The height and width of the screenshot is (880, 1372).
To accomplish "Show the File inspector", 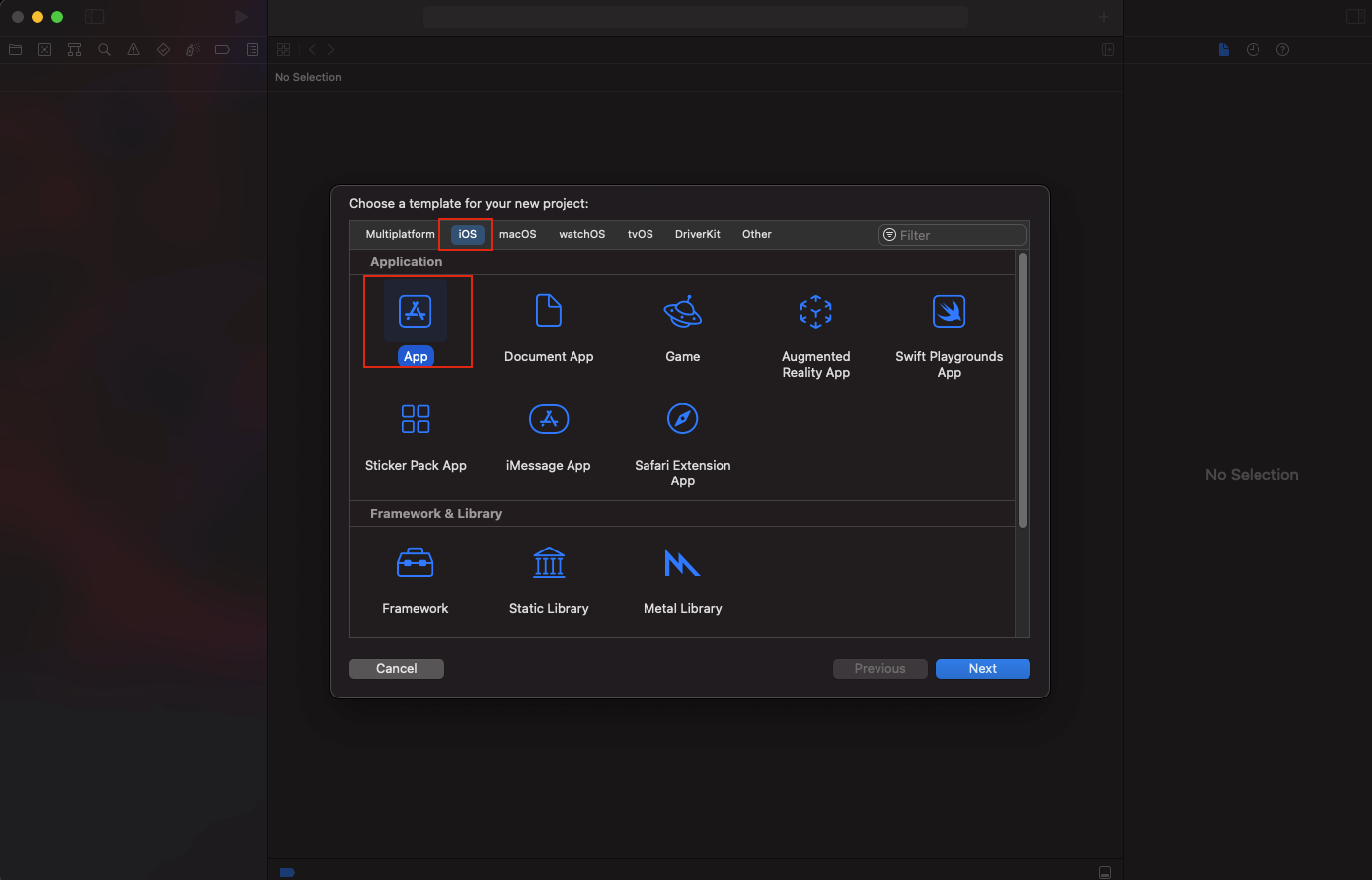I will point(1224,49).
